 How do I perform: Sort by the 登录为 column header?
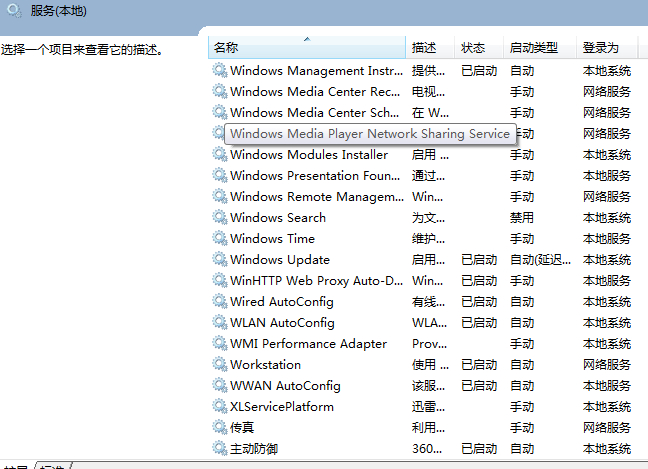click(x=608, y=48)
